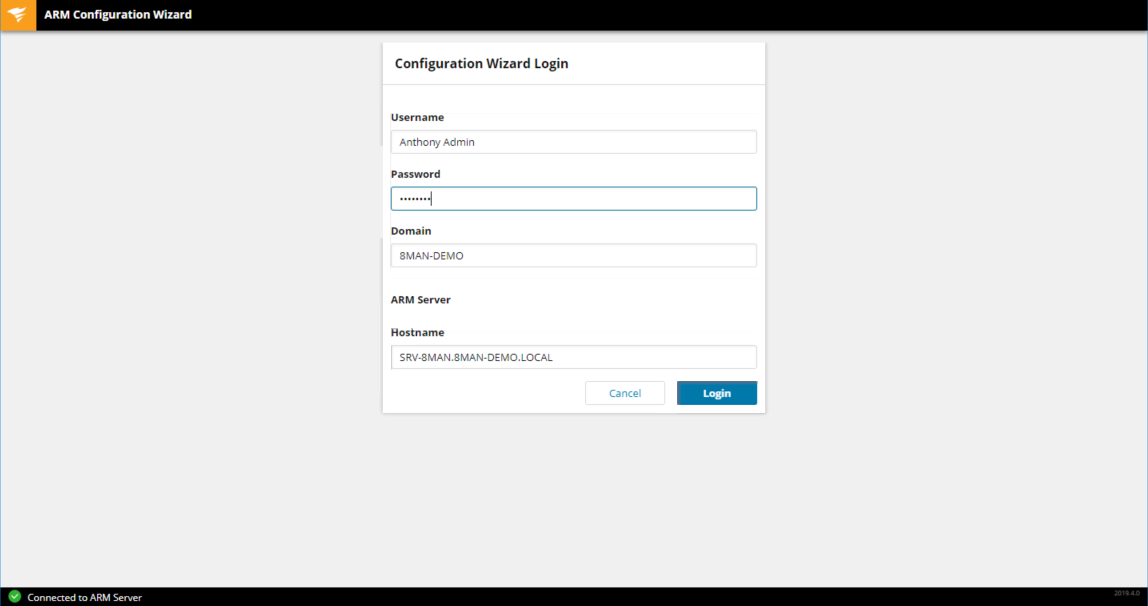Click the green connection status checkmark

pyautogui.click(x=14, y=597)
